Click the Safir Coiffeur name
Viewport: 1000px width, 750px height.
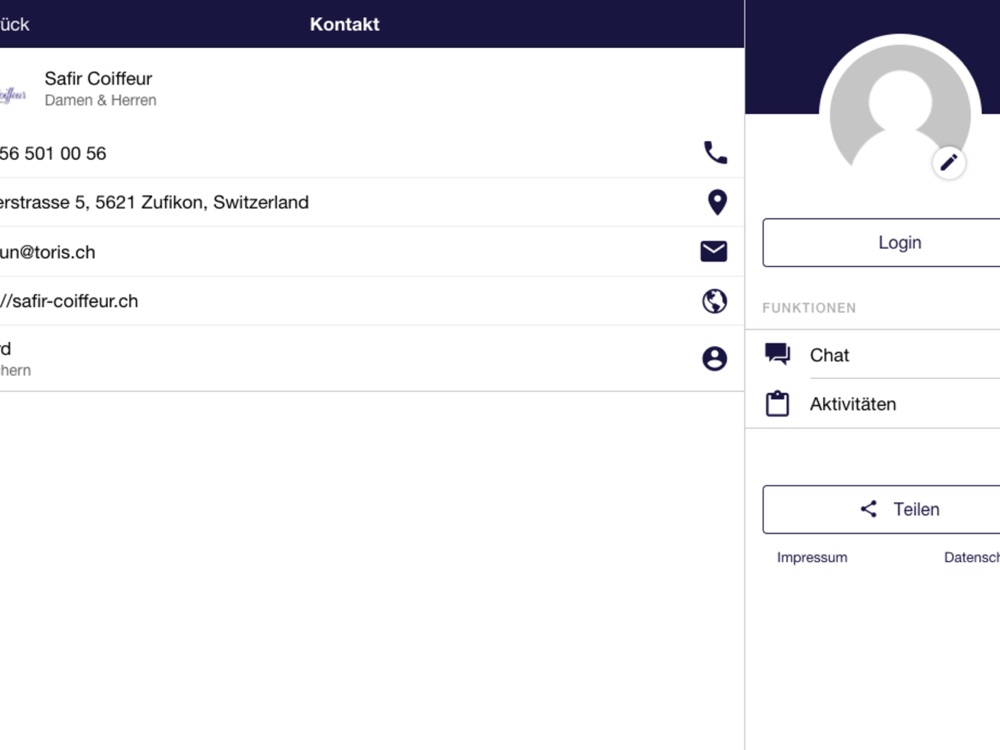tap(98, 78)
